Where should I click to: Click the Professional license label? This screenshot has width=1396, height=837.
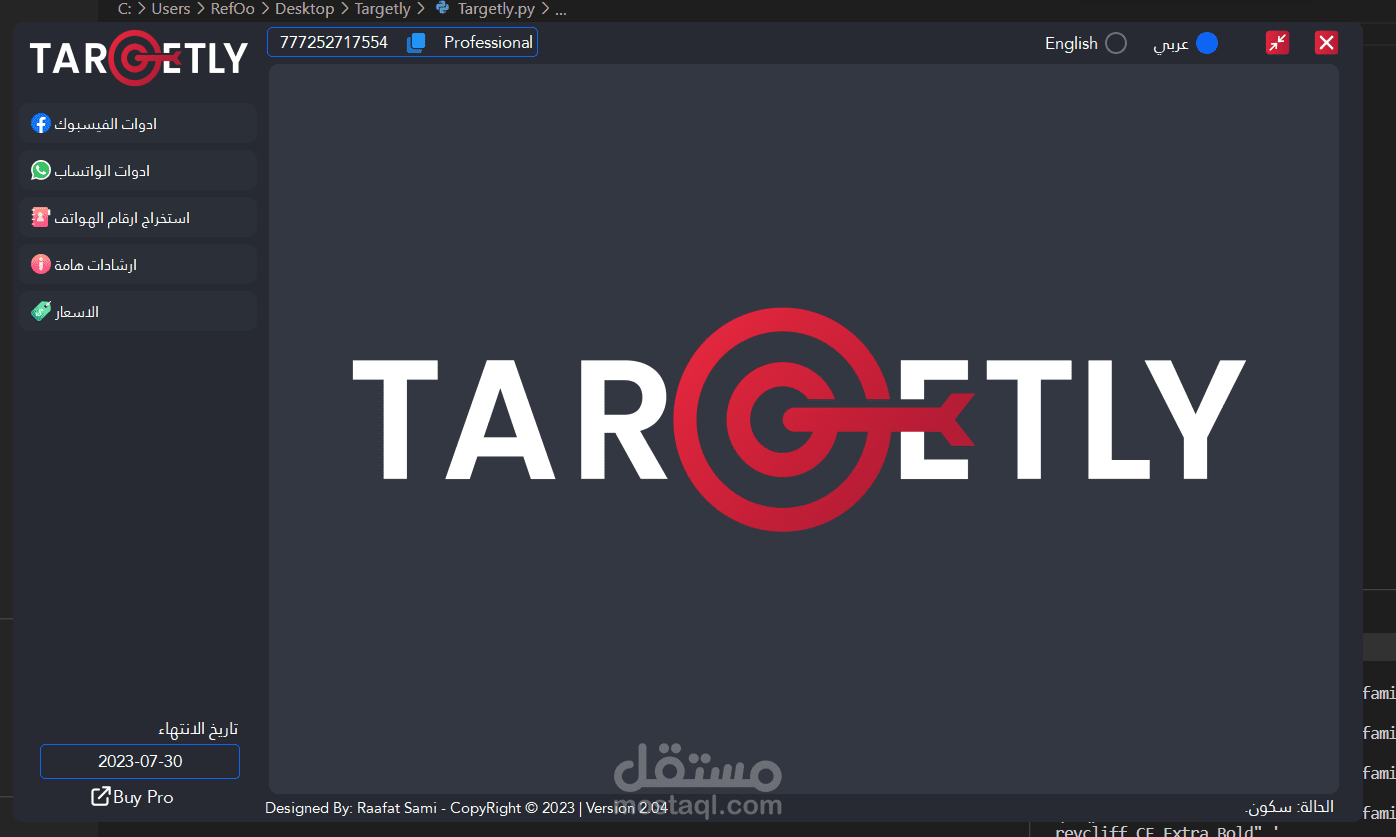pyautogui.click(x=488, y=42)
